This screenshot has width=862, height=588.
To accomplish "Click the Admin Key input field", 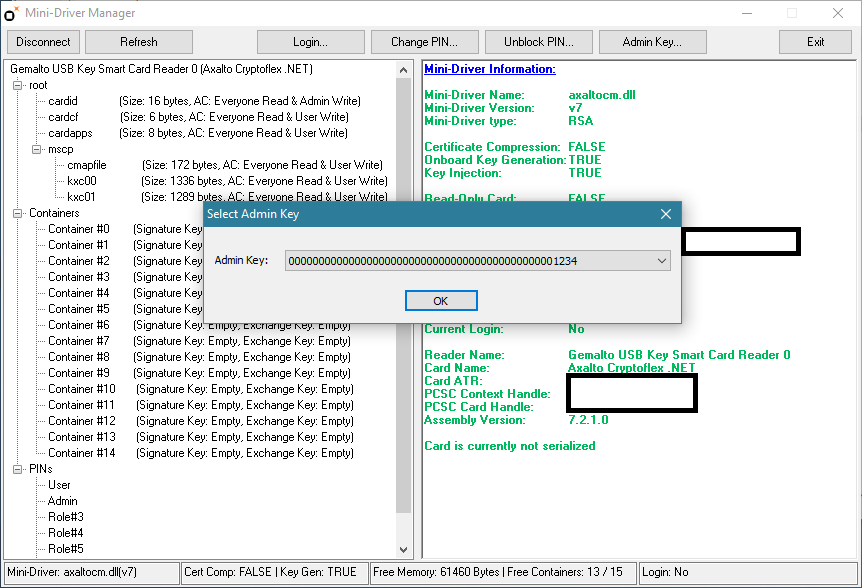I will coord(470,261).
